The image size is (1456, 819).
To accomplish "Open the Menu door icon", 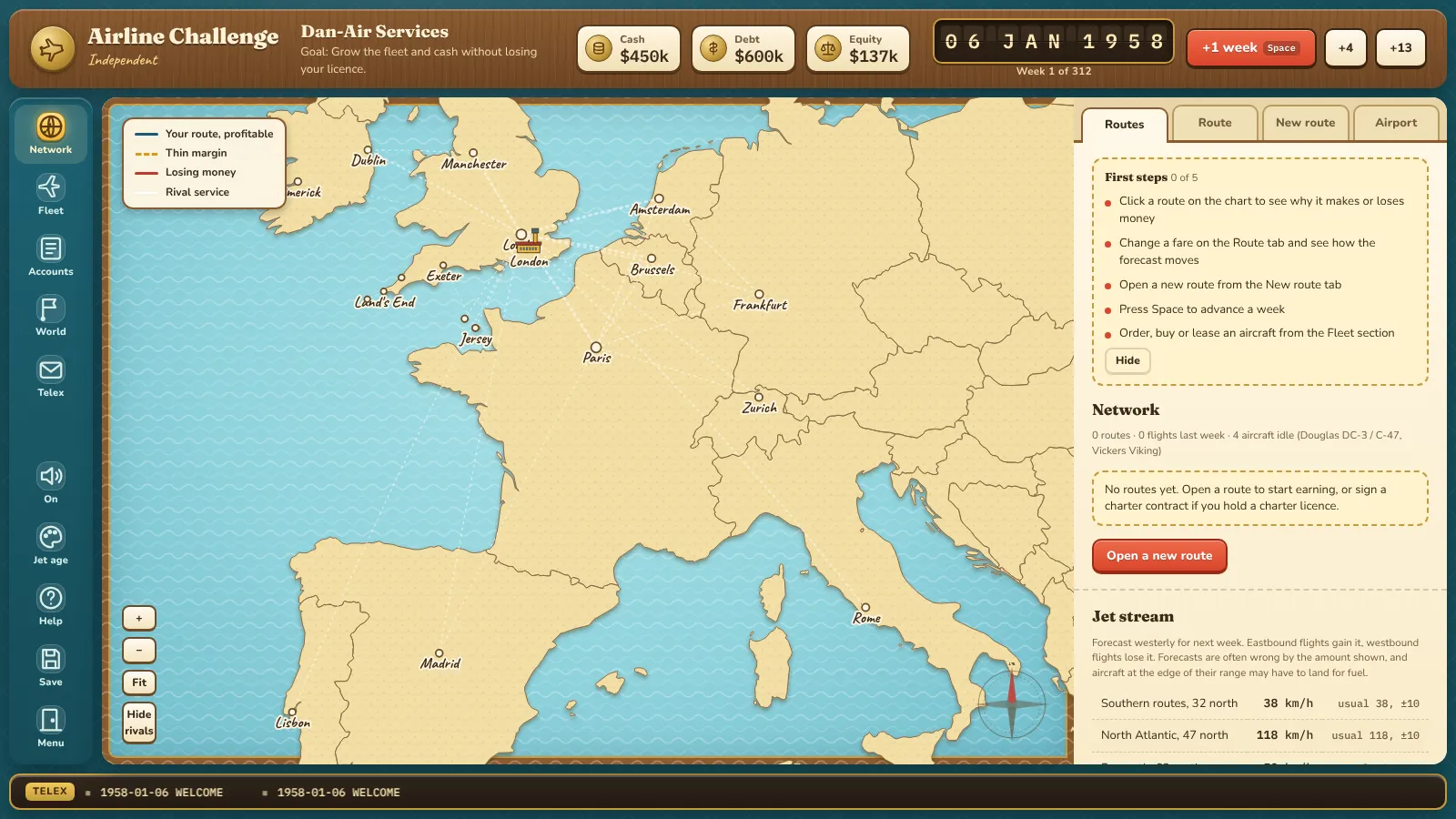I will [51, 727].
